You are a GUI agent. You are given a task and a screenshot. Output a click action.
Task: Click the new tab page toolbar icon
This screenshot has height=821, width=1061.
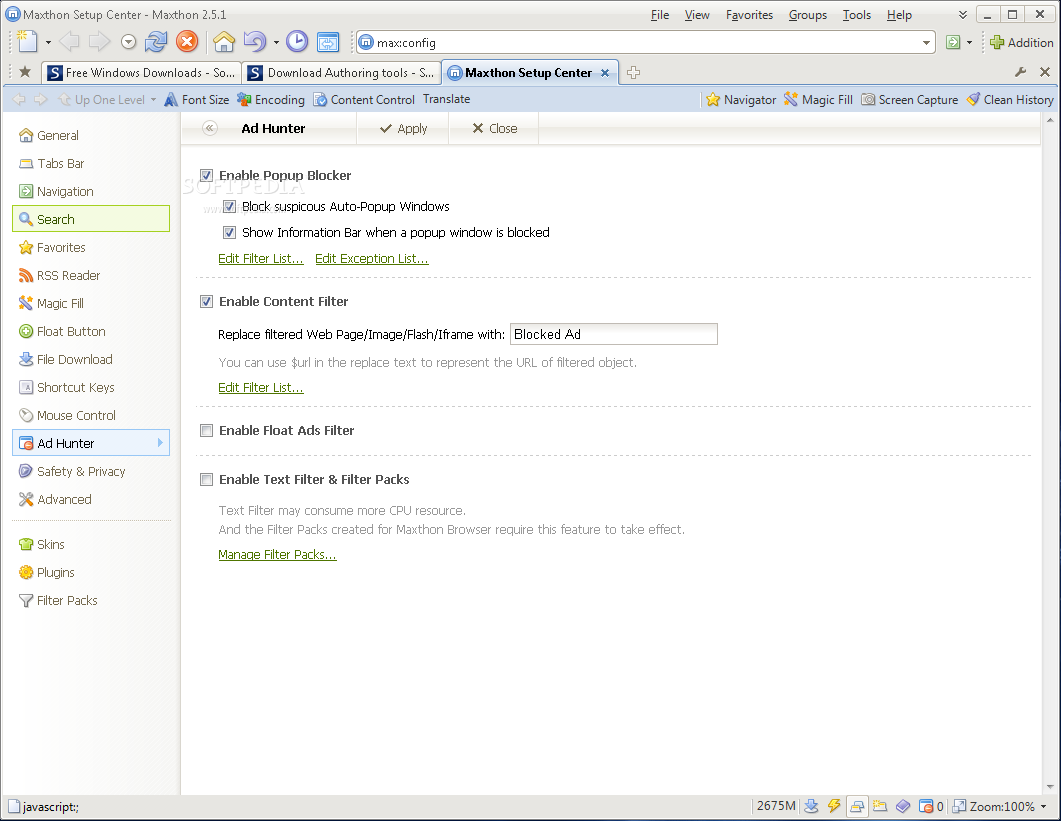[x=27, y=42]
